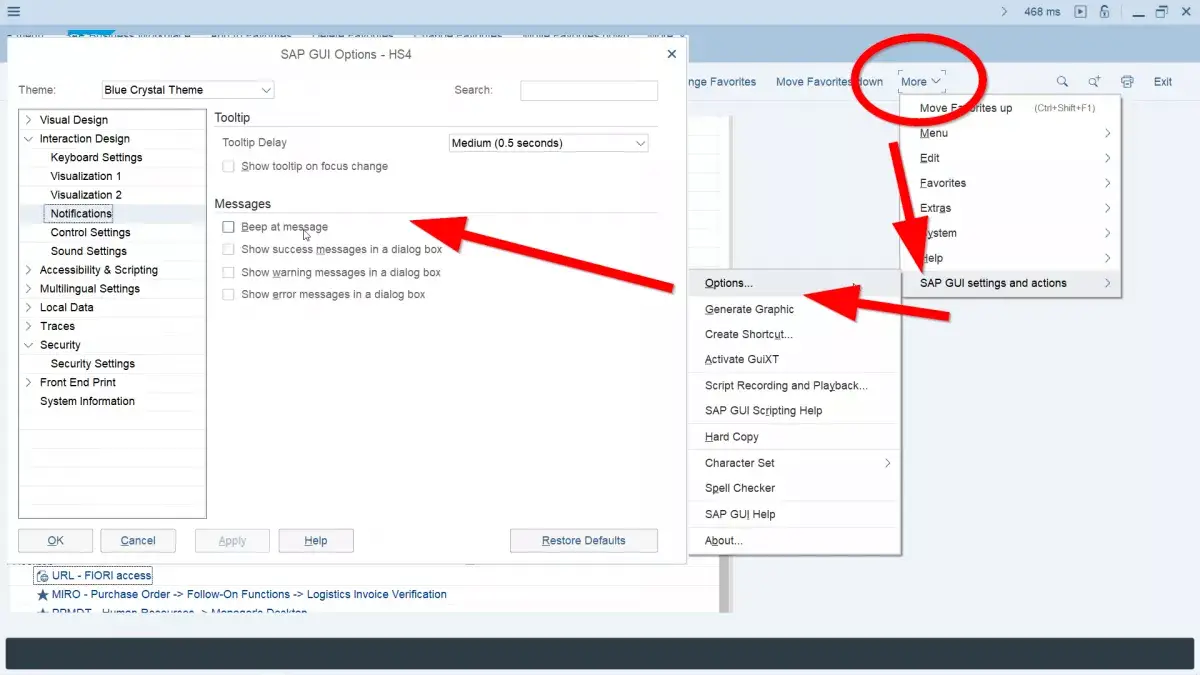Open Script Recording and Playback...
This screenshot has width=1200, height=675.
(x=795, y=386)
